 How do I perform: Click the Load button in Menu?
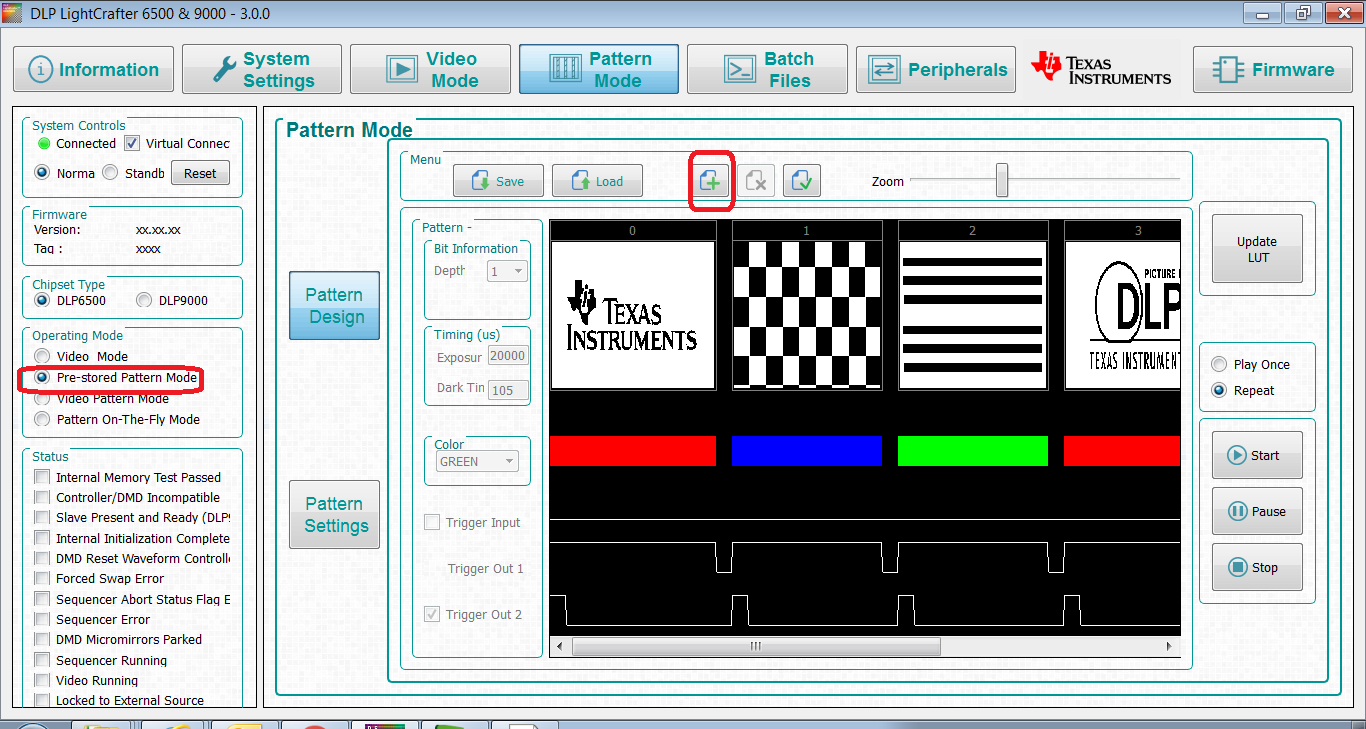pyautogui.click(x=597, y=181)
